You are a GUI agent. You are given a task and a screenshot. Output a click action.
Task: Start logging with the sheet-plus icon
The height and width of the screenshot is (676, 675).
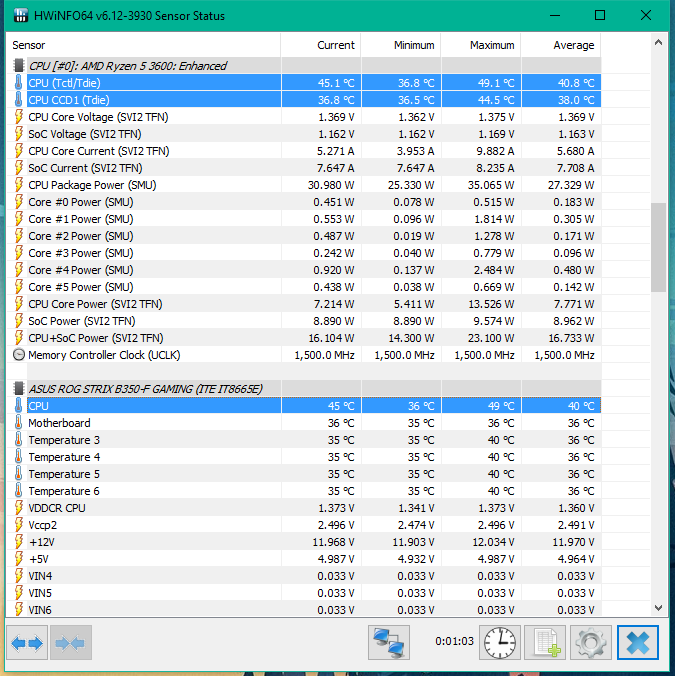545,643
